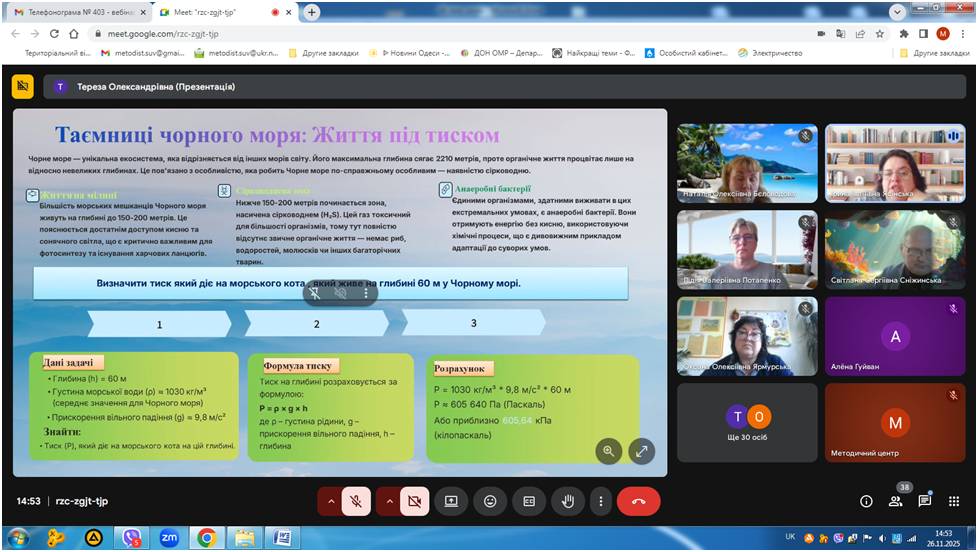Raise hand in the meeting
This screenshot has width=978, height=552.
coord(568,501)
